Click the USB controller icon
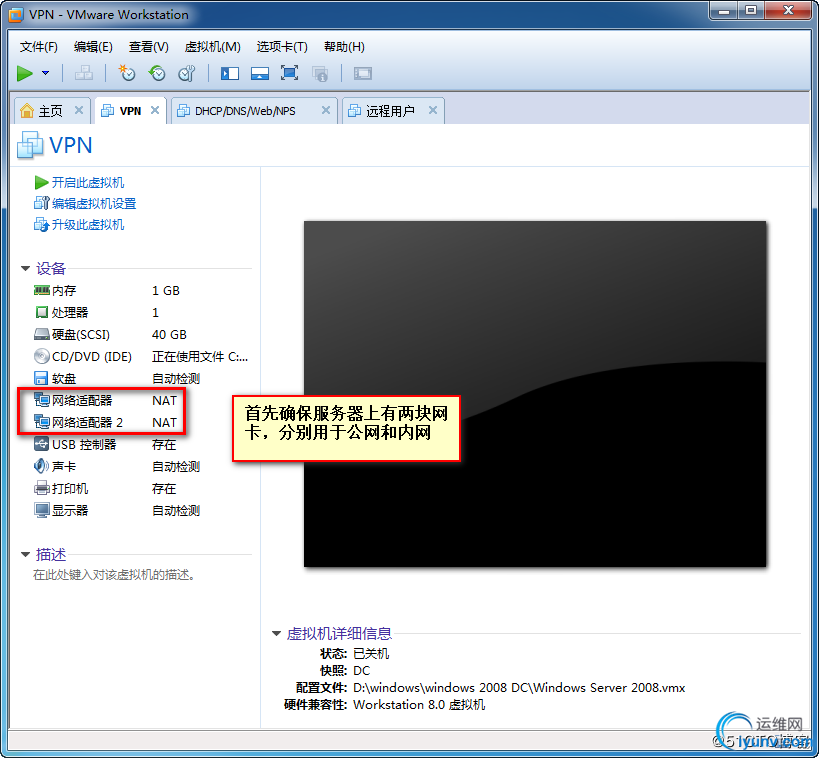Image resolution: width=819 pixels, height=758 pixels. click(41, 445)
